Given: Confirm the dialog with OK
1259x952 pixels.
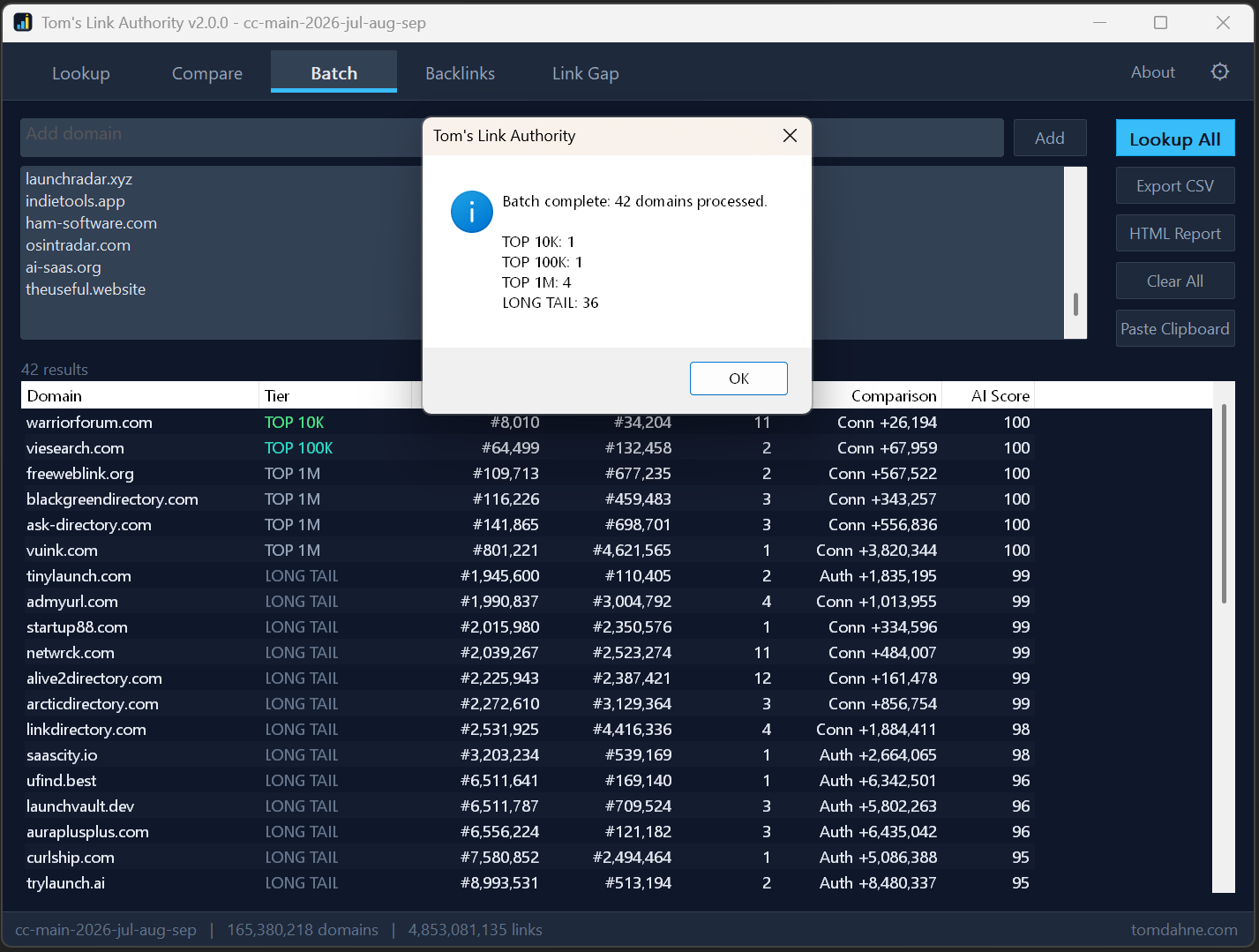Looking at the screenshot, I should [738, 379].
